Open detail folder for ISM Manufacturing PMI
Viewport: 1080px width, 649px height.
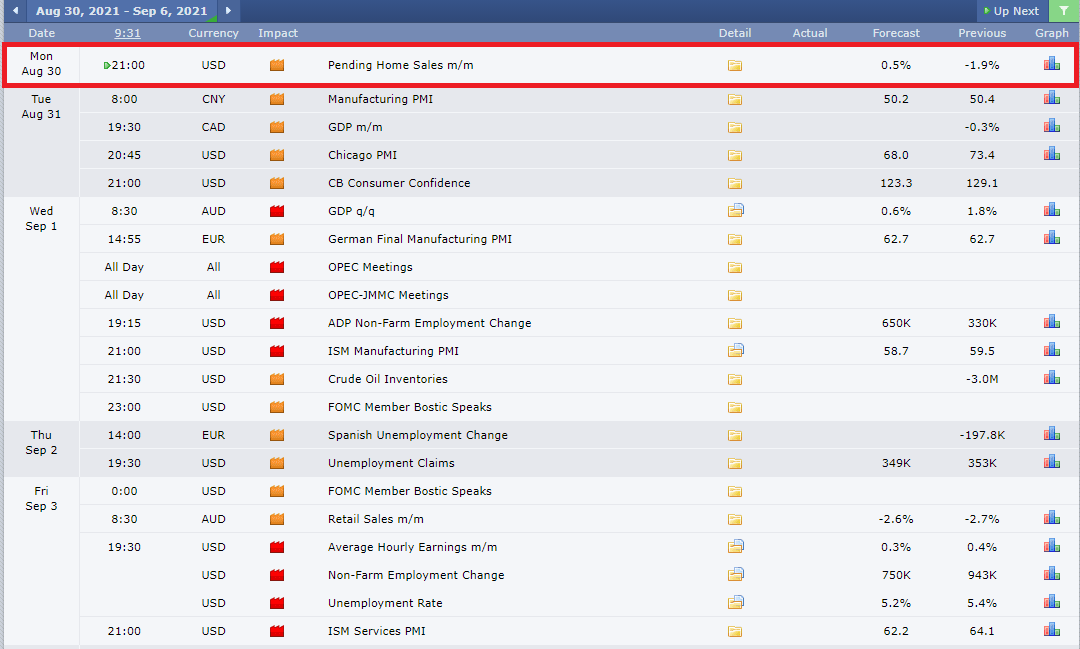pyautogui.click(x=736, y=350)
